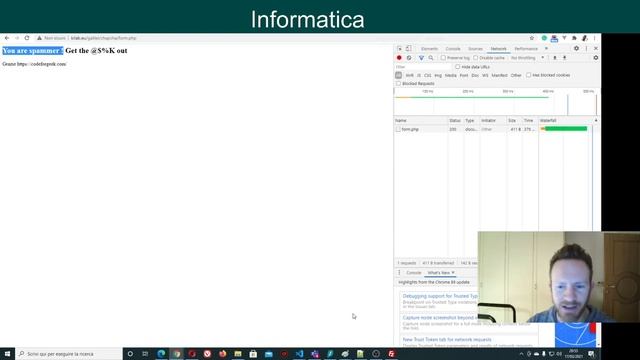The image size is (640, 360).
Task: Switch to the Elements tab
Action: [429, 49]
